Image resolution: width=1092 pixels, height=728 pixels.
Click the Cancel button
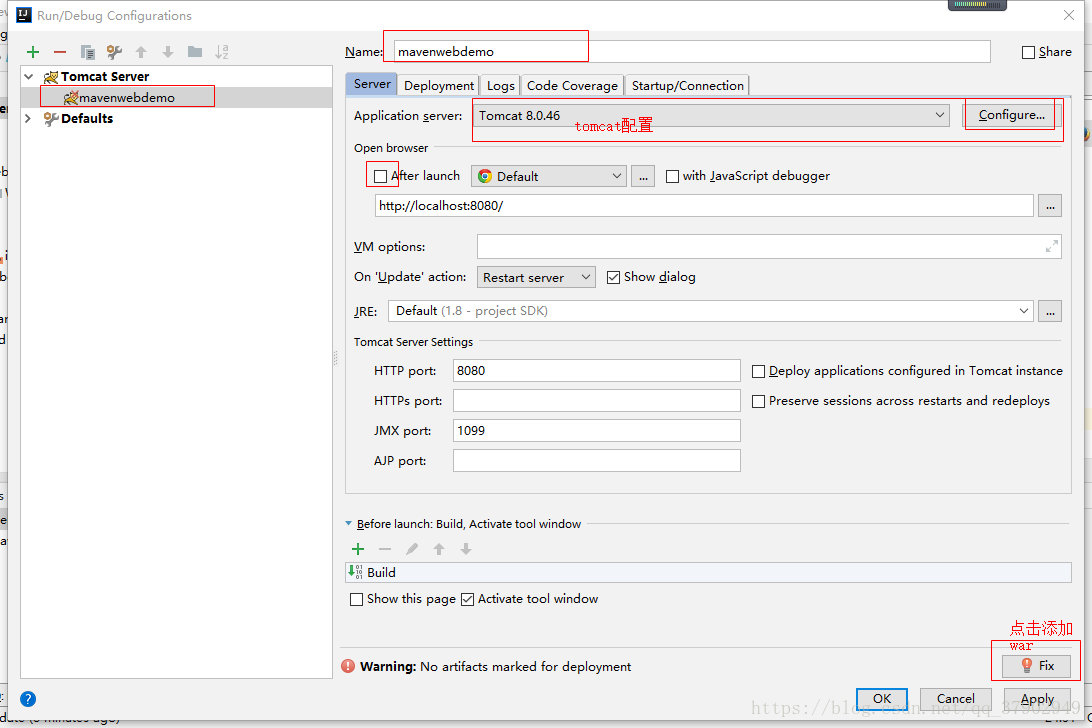coord(956,699)
